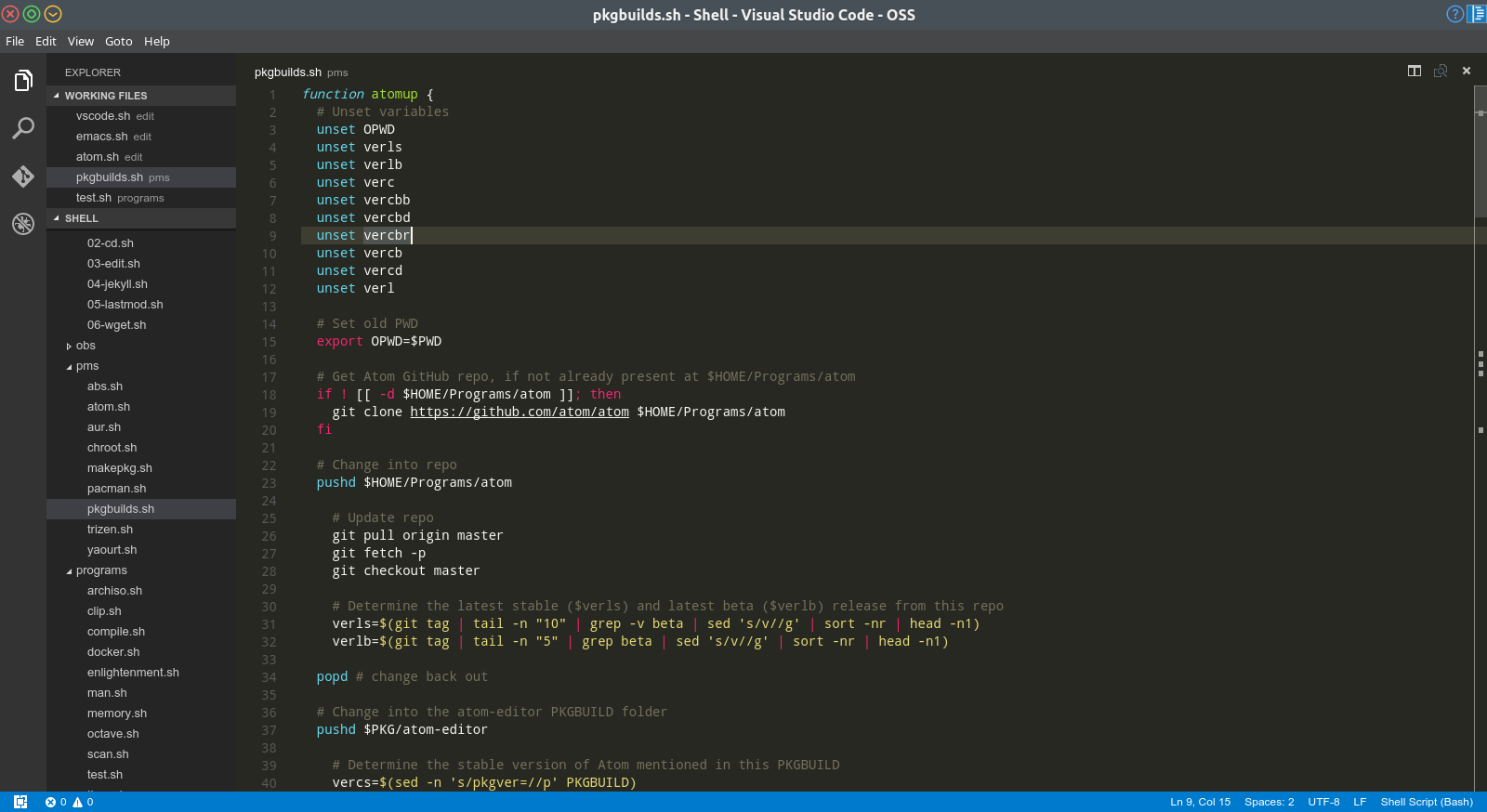The image size is (1487, 812).
Task: Open trizen.sh file
Action: pyautogui.click(x=141, y=530)
